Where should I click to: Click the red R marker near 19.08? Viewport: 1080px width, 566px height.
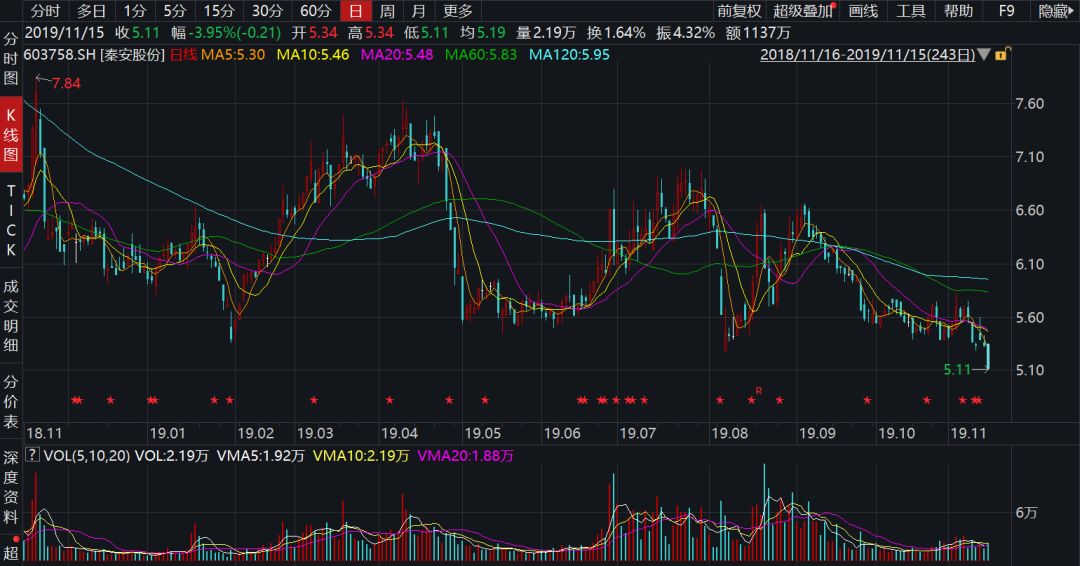[759, 390]
